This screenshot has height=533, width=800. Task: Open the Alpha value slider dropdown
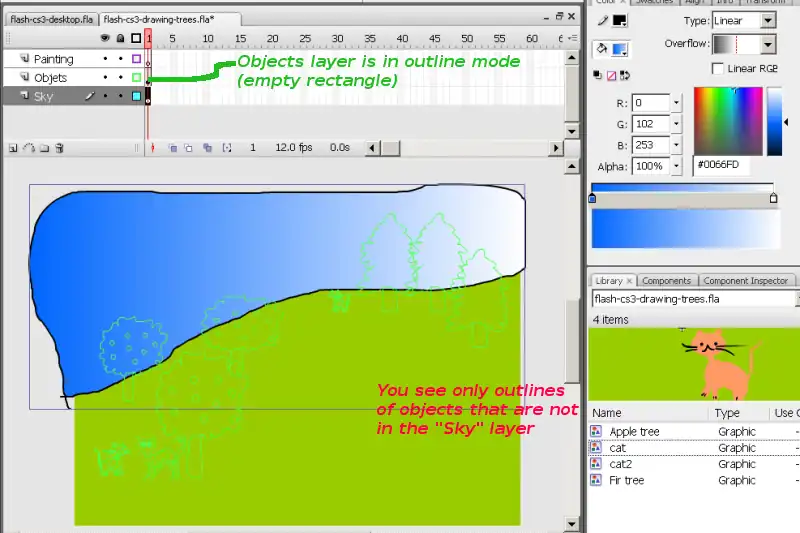pyautogui.click(x=677, y=166)
